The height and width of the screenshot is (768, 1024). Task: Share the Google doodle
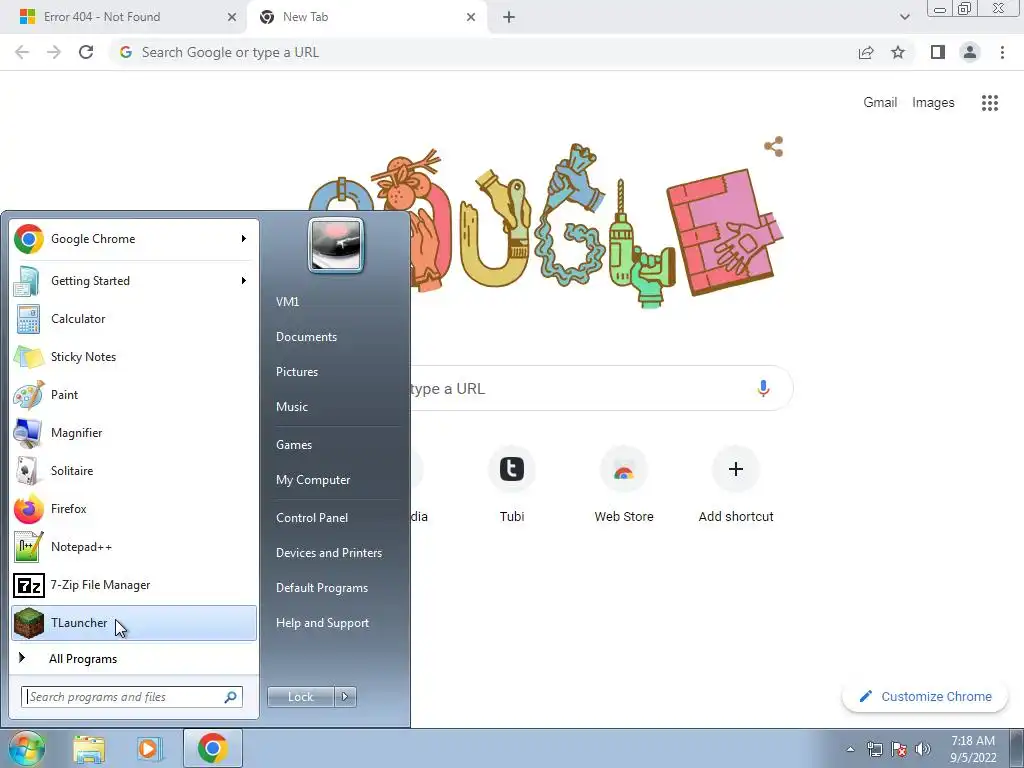[774, 146]
